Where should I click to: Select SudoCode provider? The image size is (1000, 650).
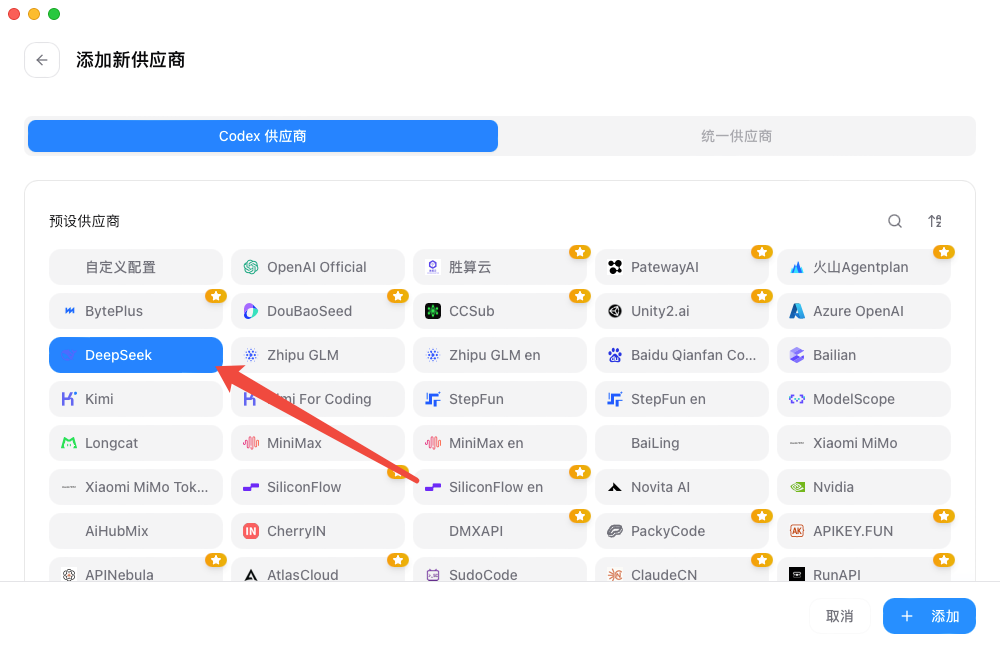click(x=500, y=570)
